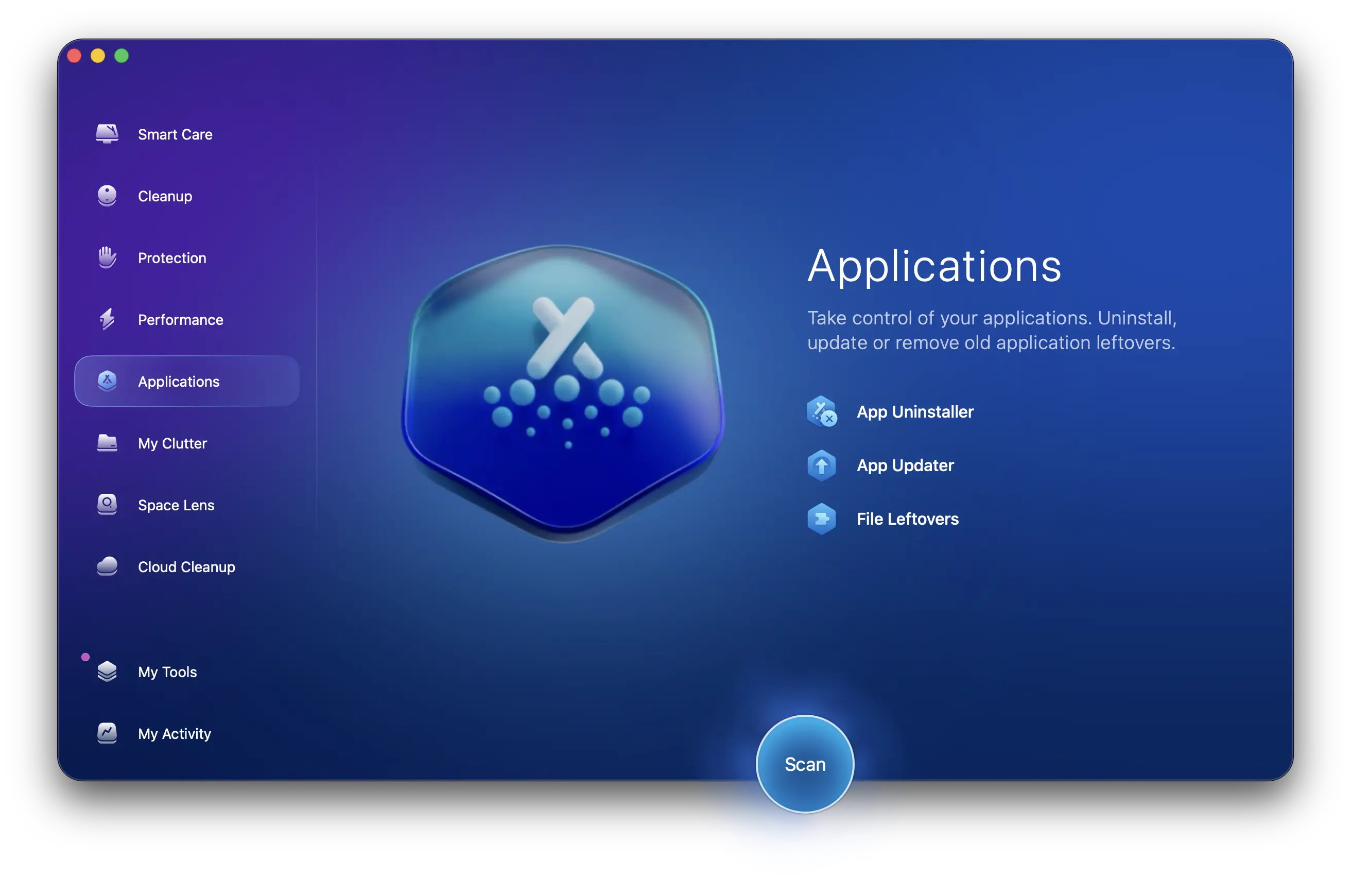Start the Scan

click(805, 764)
